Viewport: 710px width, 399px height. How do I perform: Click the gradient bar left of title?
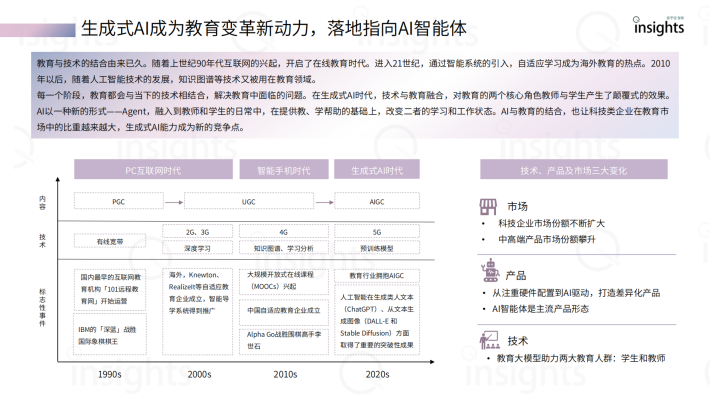38,30
